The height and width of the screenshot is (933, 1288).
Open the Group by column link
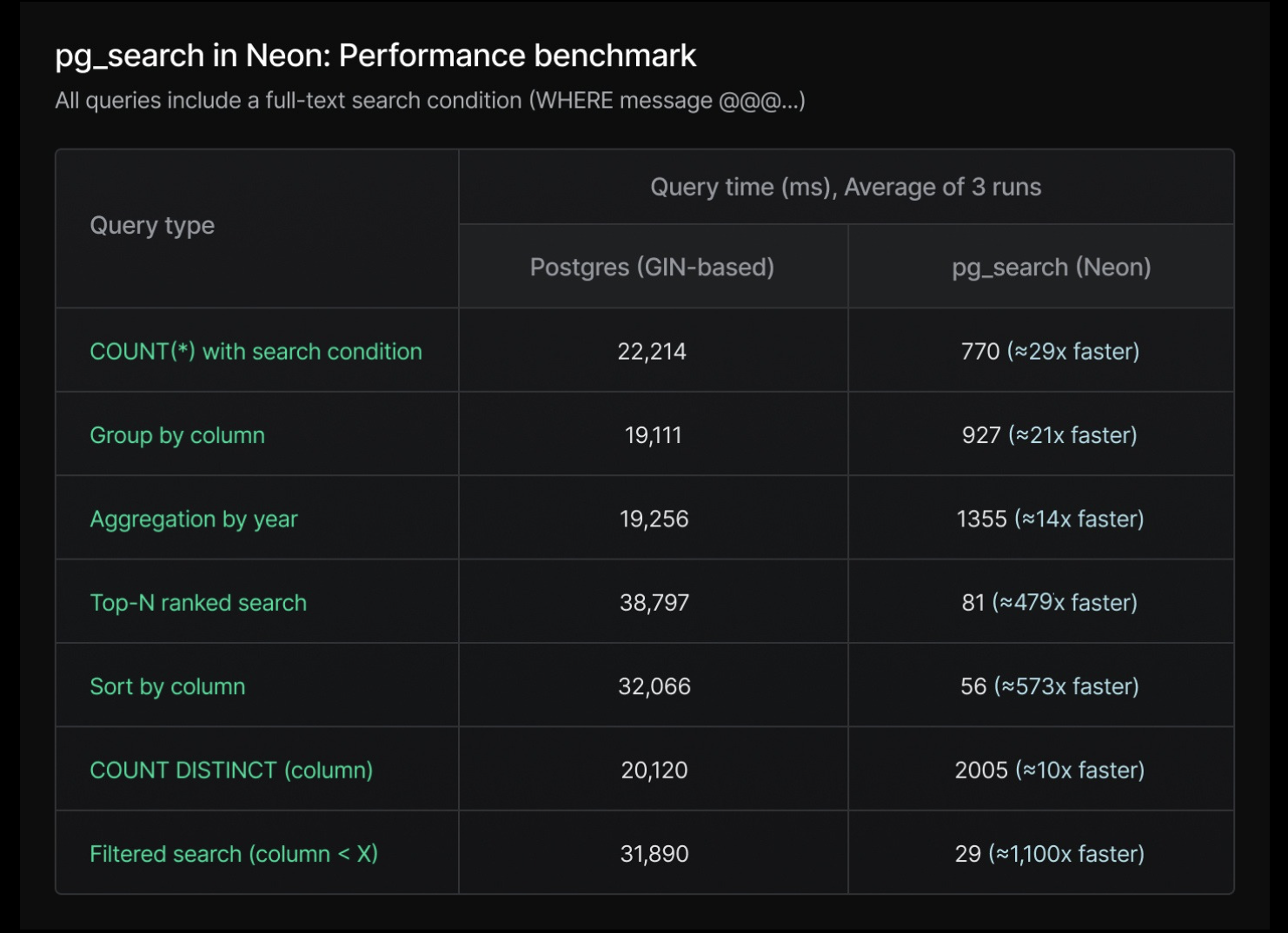click(177, 435)
